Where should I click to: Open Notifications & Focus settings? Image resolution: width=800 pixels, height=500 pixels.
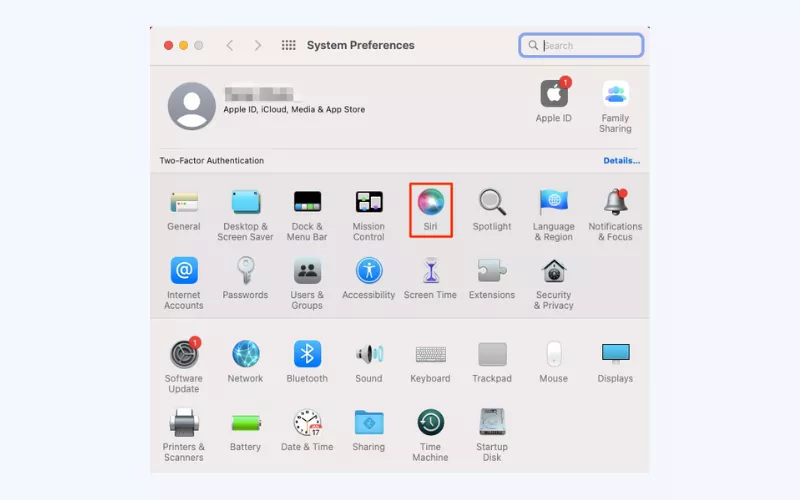tap(615, 215)
